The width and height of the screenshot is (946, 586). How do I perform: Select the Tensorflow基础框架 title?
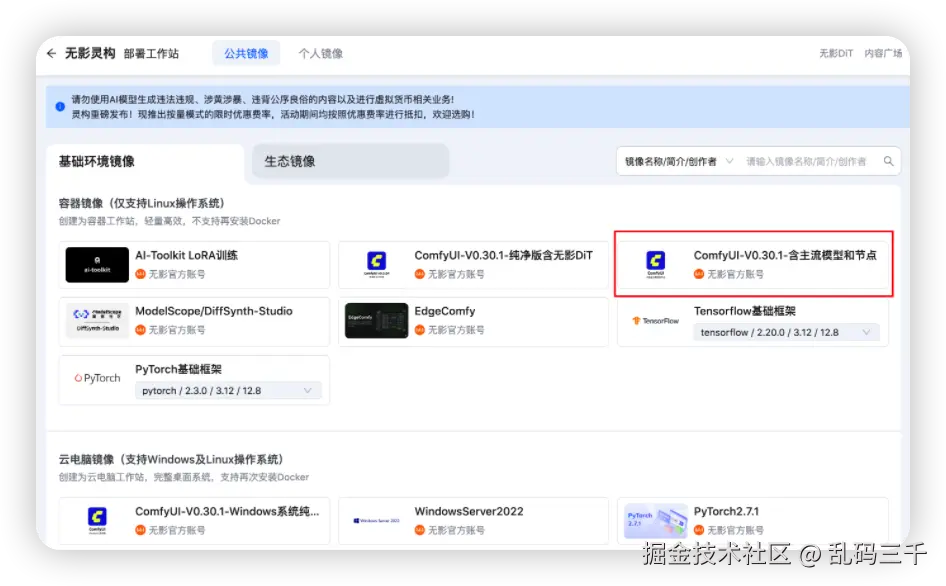744,311
